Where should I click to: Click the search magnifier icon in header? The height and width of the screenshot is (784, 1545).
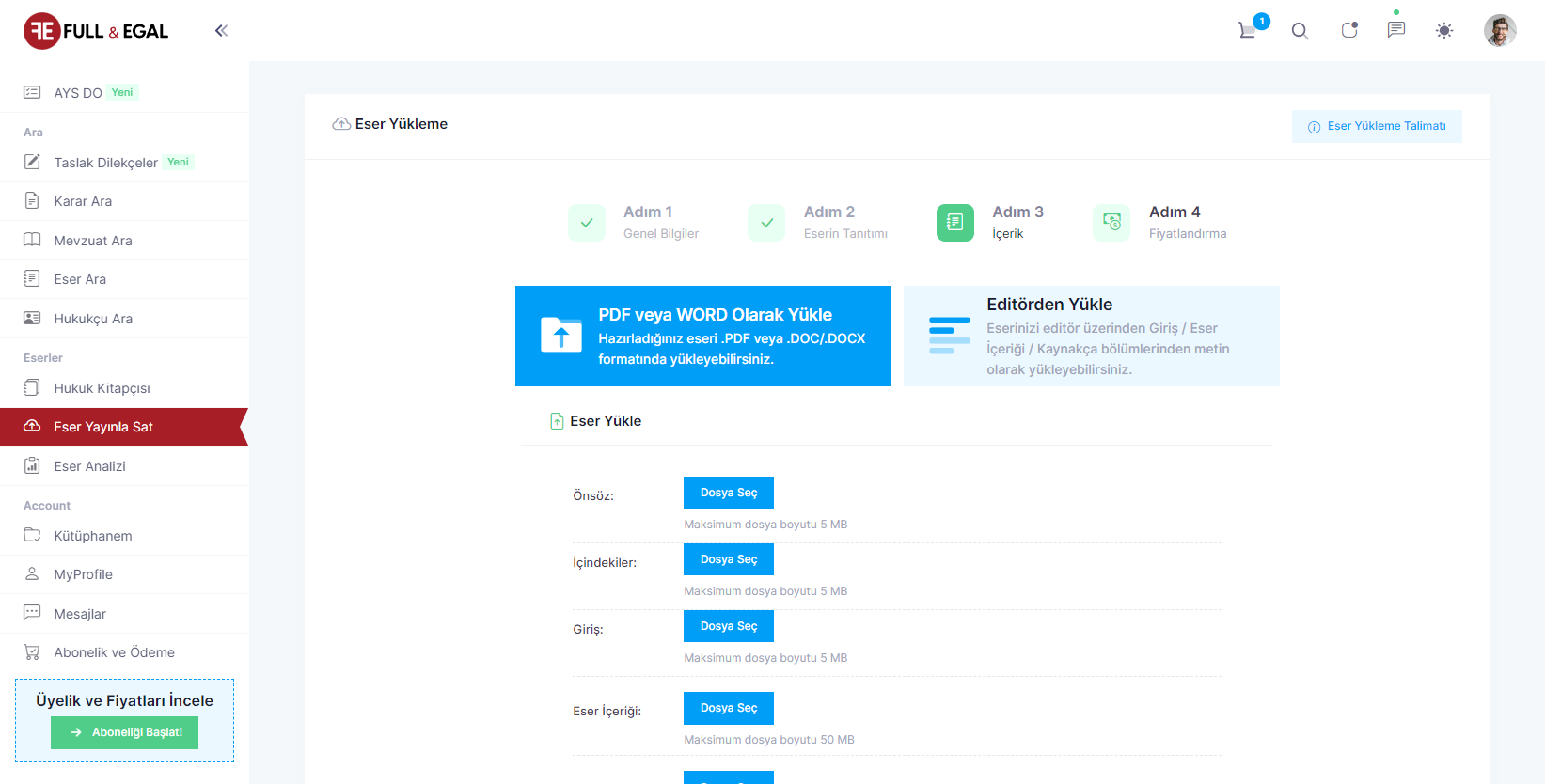pos(1300,31)
